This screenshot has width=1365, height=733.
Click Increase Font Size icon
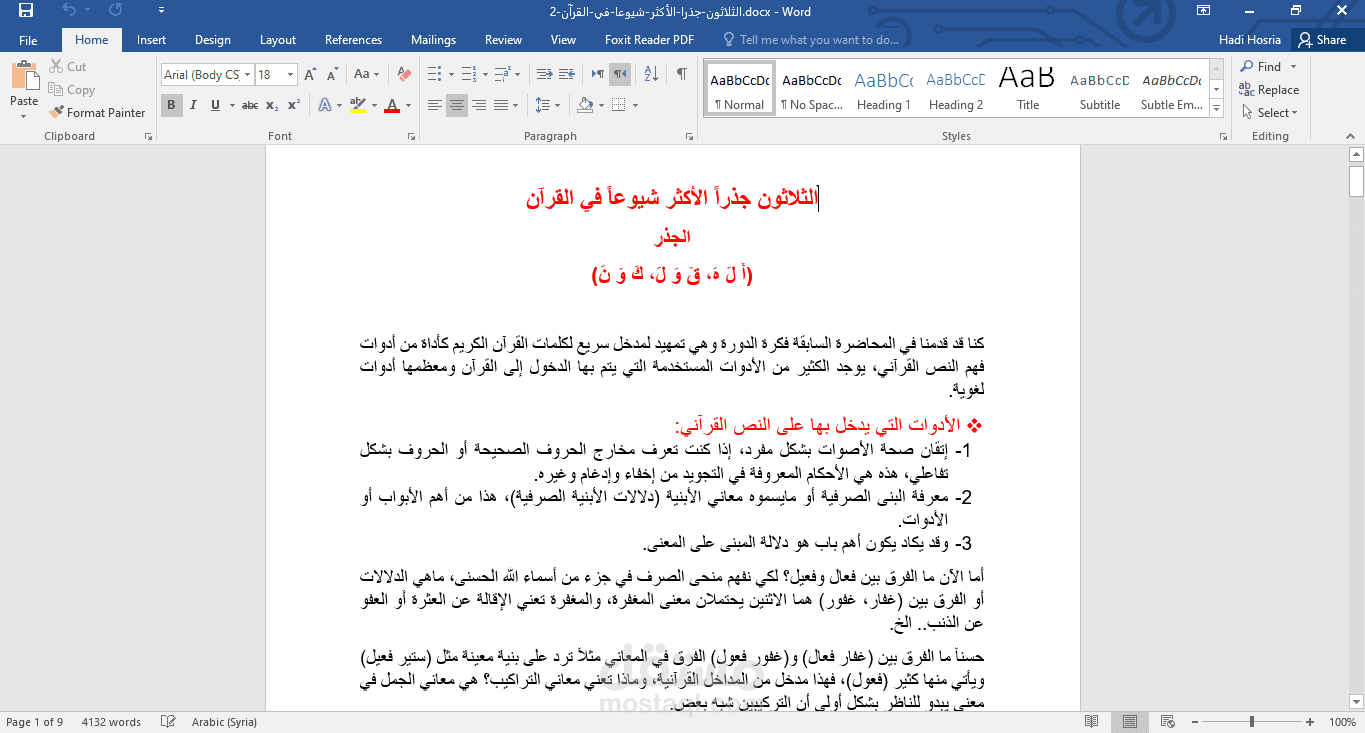[x=310, y=74]
